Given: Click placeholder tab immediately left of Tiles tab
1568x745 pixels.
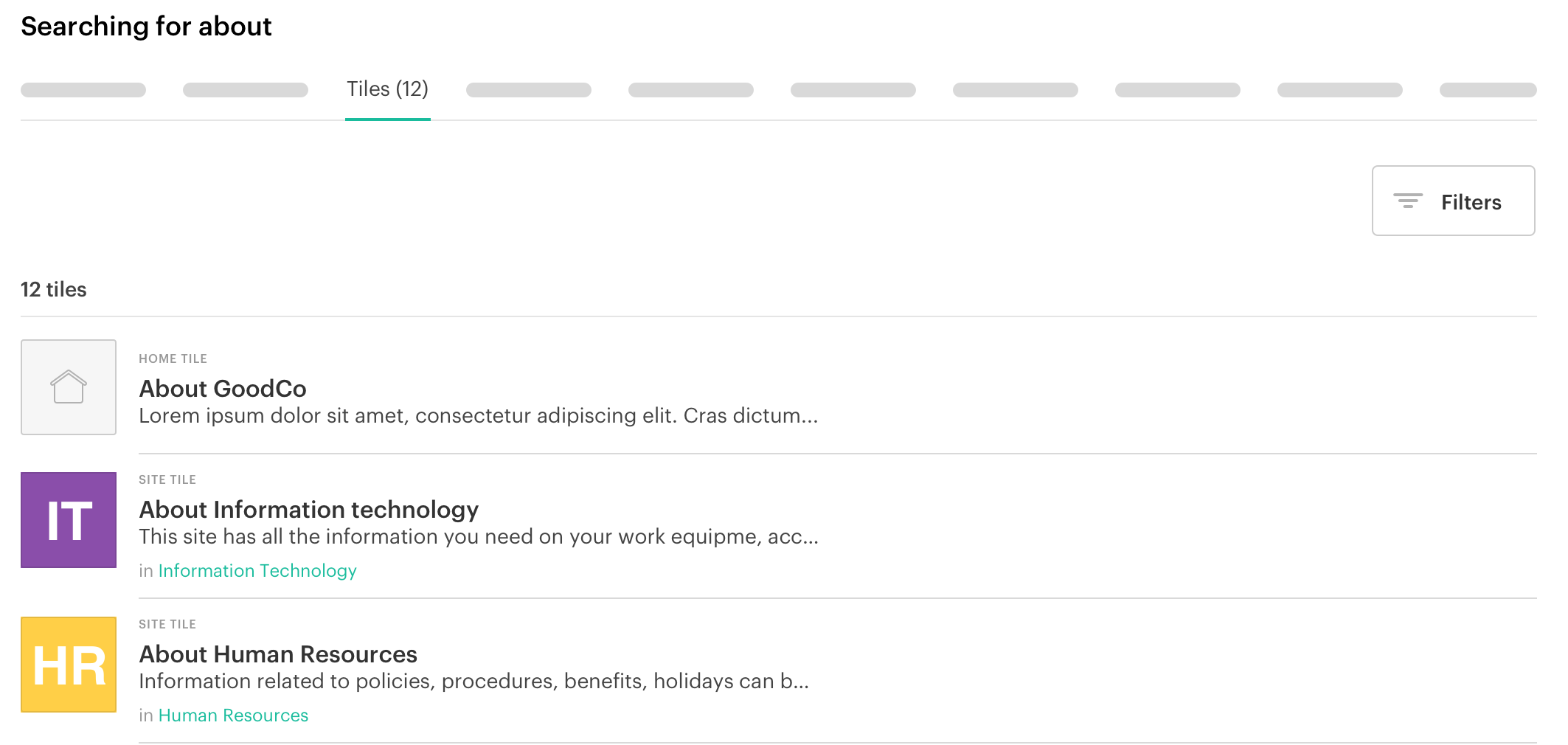Looking at the screenshot, I should [245, 90].
